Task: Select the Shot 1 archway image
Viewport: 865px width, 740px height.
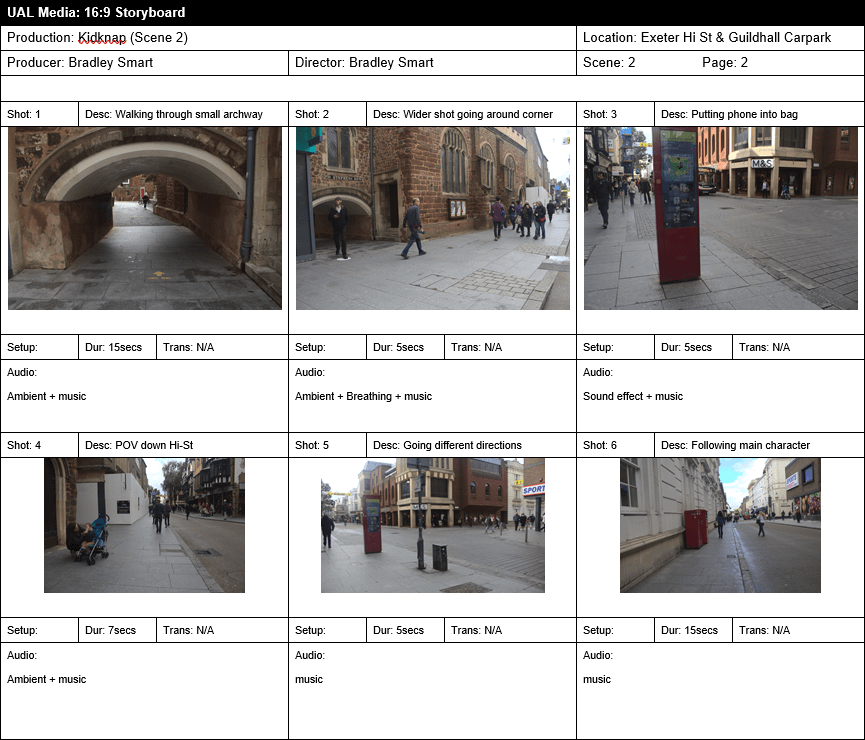Action: [145, 218]
